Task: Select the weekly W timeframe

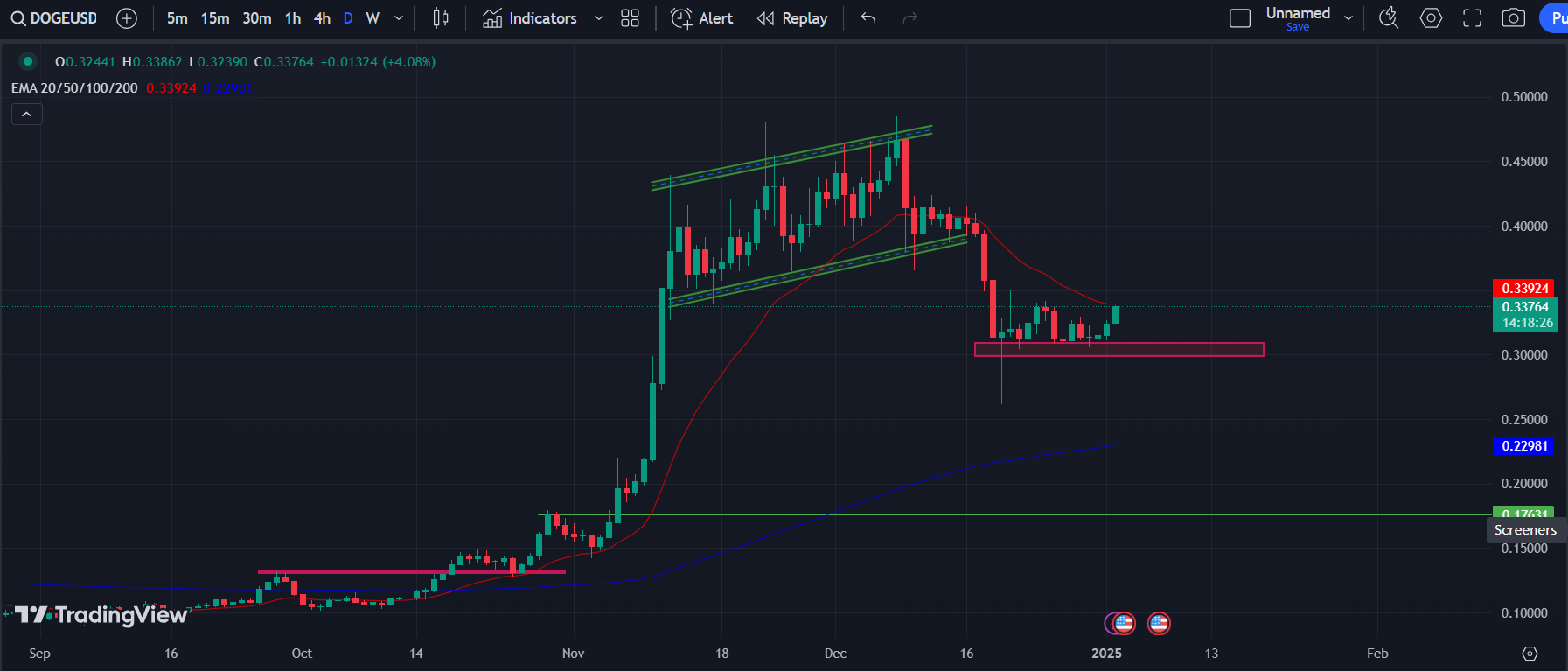Action: (373, 18)
